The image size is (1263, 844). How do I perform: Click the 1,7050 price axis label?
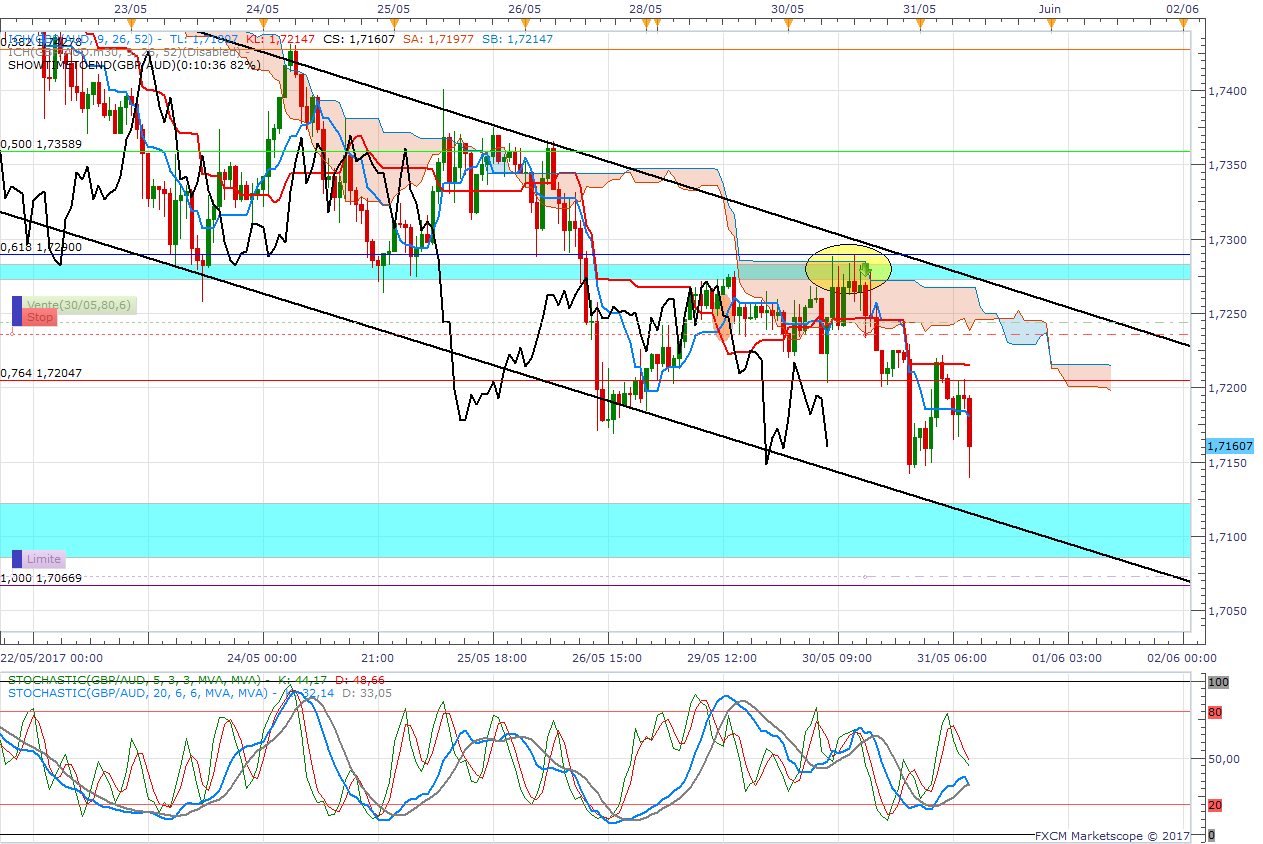point(1227,611)
